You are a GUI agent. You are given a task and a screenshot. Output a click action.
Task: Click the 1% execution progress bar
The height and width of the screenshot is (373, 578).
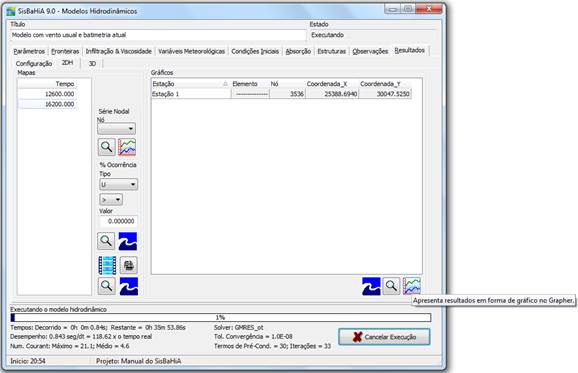click(221, 317)
